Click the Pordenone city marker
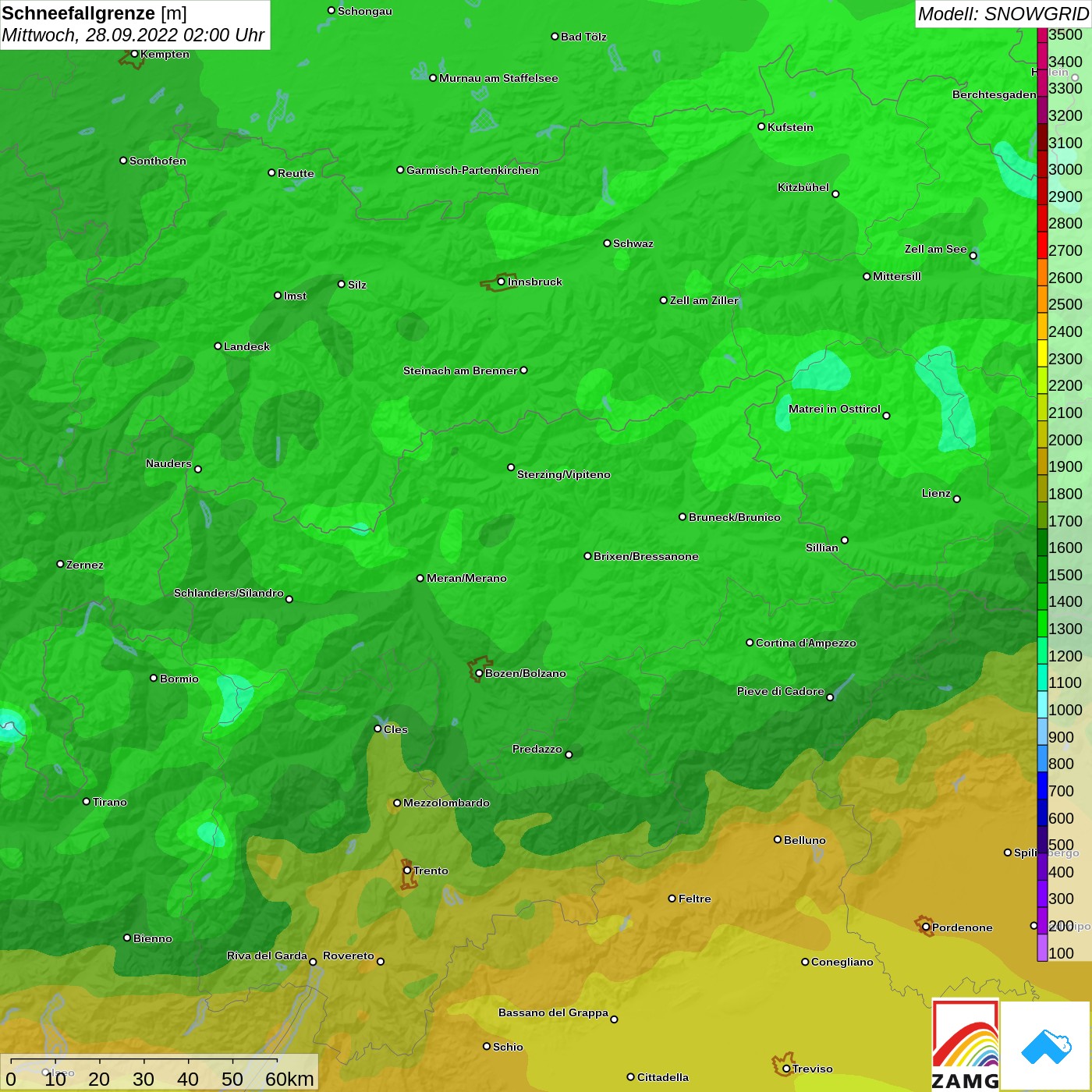 (924, 926)
